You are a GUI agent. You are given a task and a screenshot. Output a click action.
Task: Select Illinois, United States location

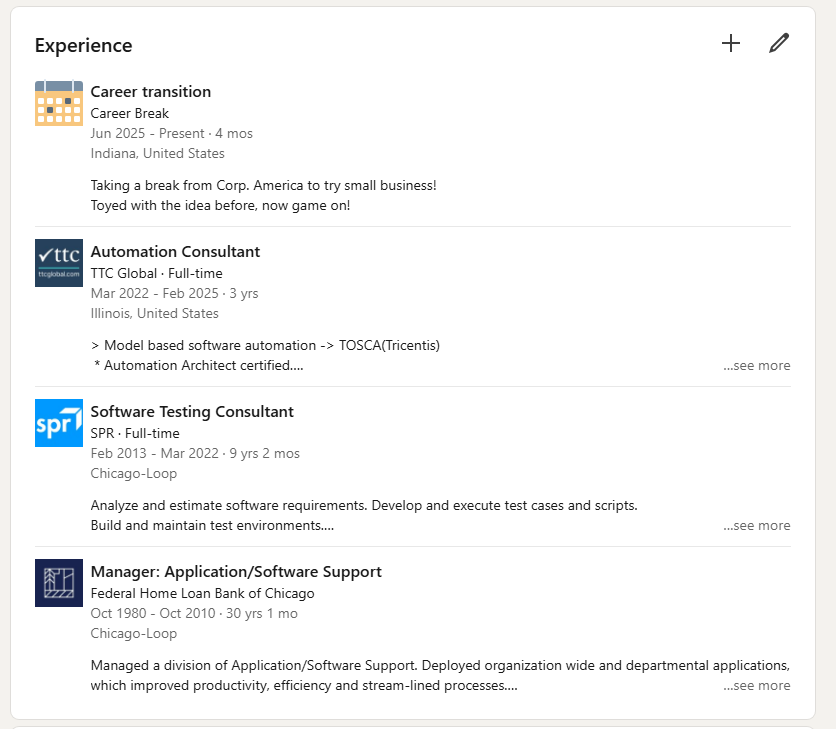coord(155,314)
